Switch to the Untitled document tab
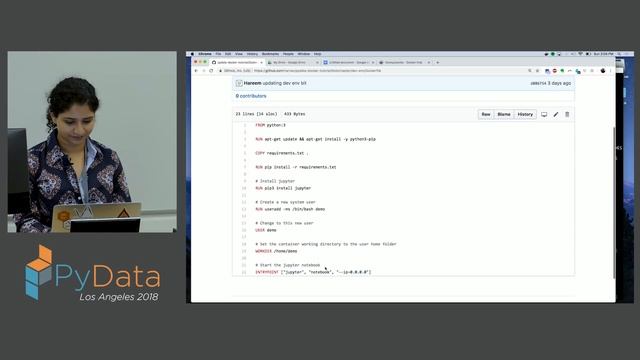This screenshot has height=360, width=640. pyautogui.click(x=349, y=62)
